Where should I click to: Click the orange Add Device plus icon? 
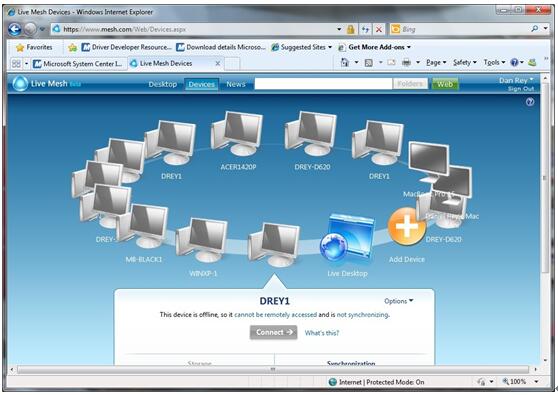click(407, 227)
